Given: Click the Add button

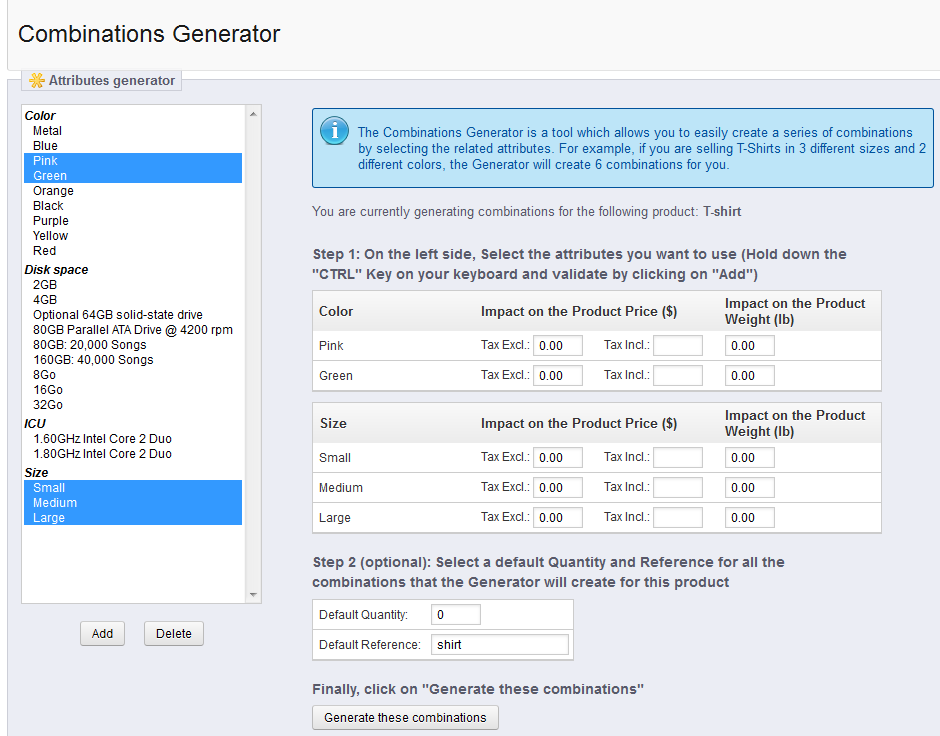Looking at the screenshot, I should tap(103, 634).
